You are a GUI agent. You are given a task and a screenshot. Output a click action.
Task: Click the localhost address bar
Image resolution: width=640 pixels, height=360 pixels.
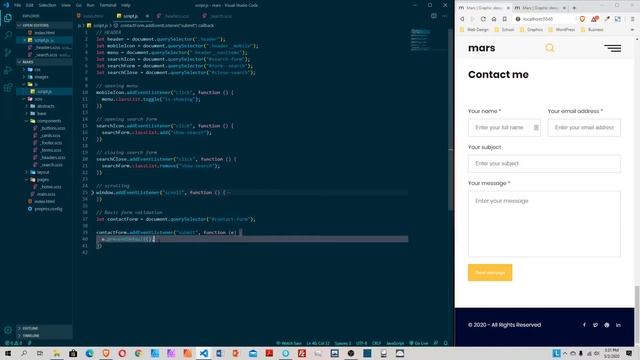544,19
